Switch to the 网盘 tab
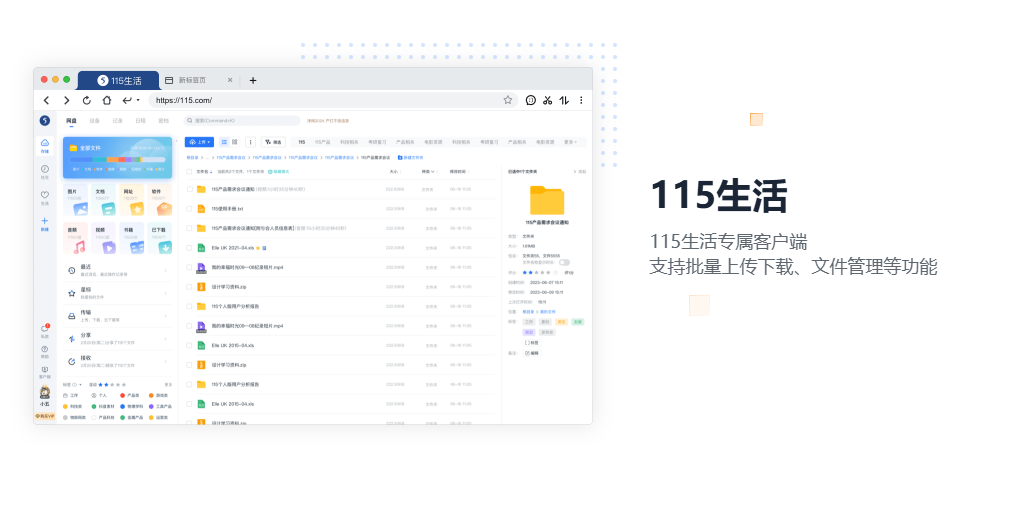The height and width of the screenshot is (516, 1014). [x=71, y=121]
